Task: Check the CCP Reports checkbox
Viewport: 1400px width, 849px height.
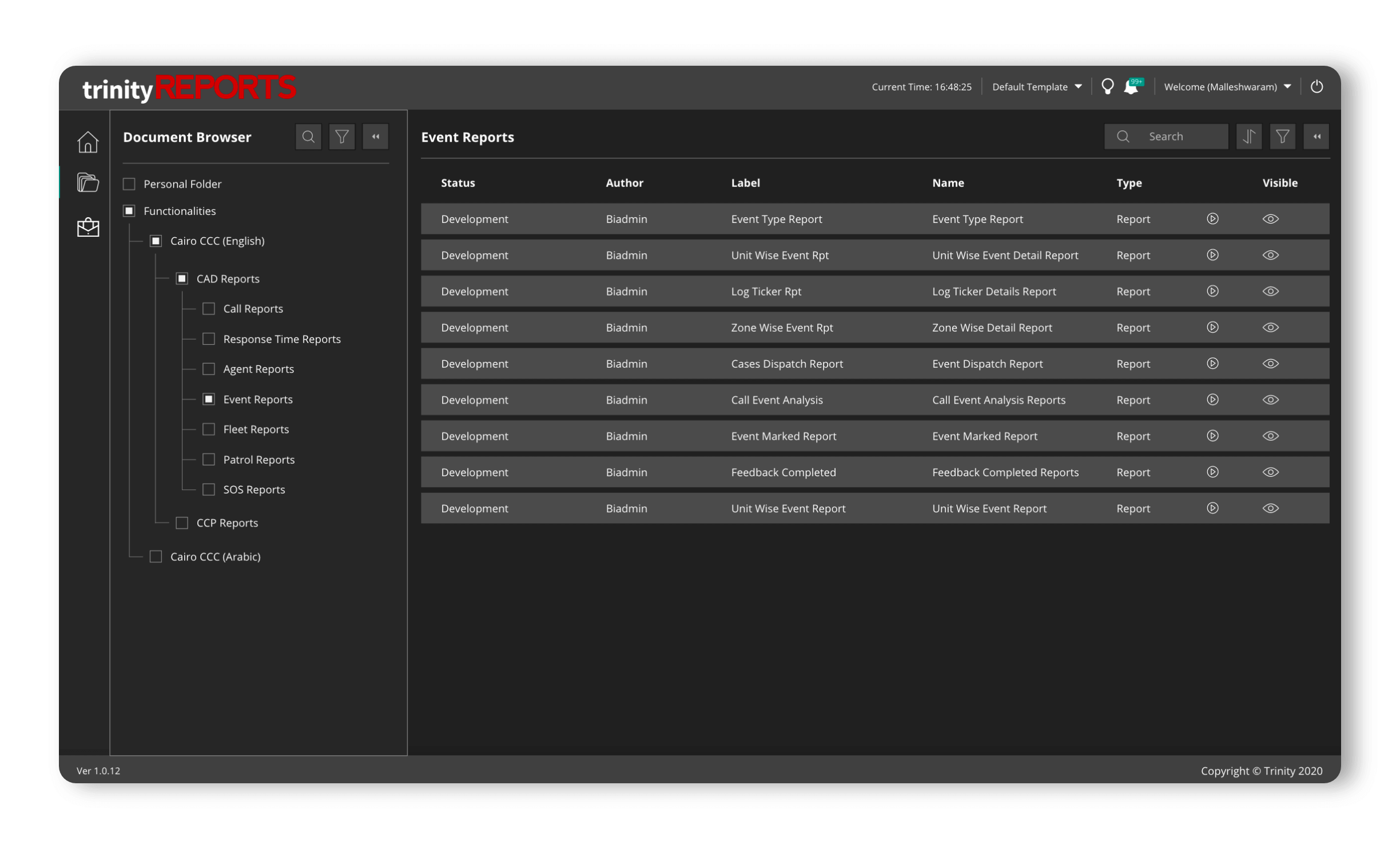Action: (x=182, y=523)
